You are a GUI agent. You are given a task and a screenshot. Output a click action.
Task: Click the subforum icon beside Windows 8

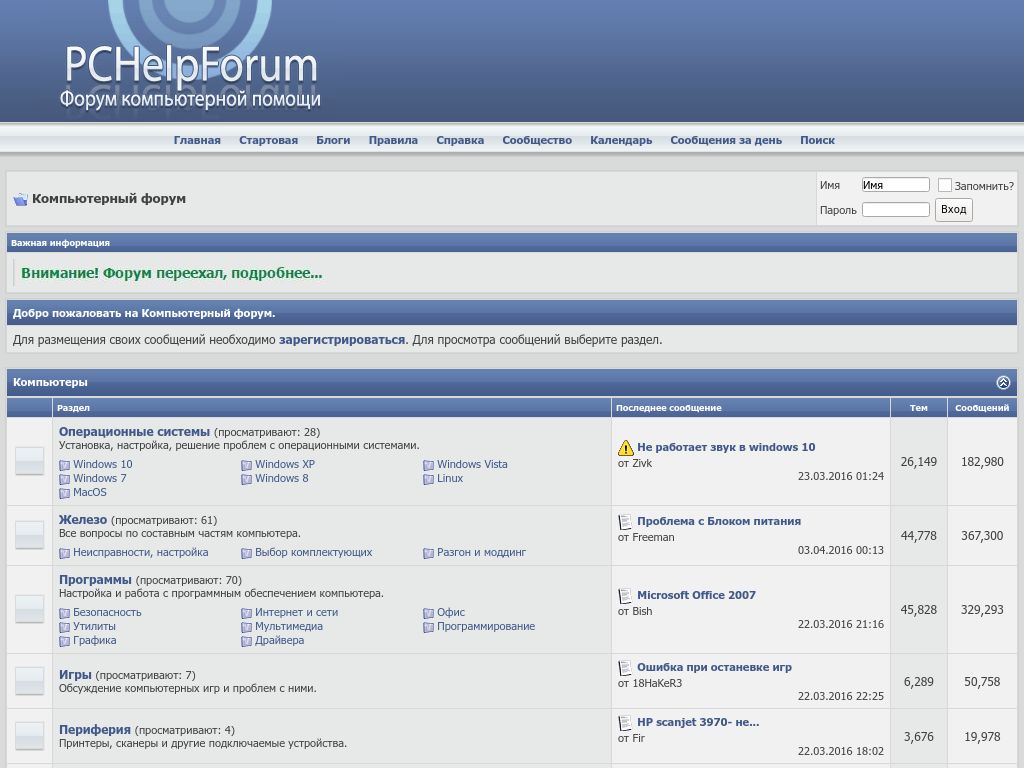click(246, 479)
